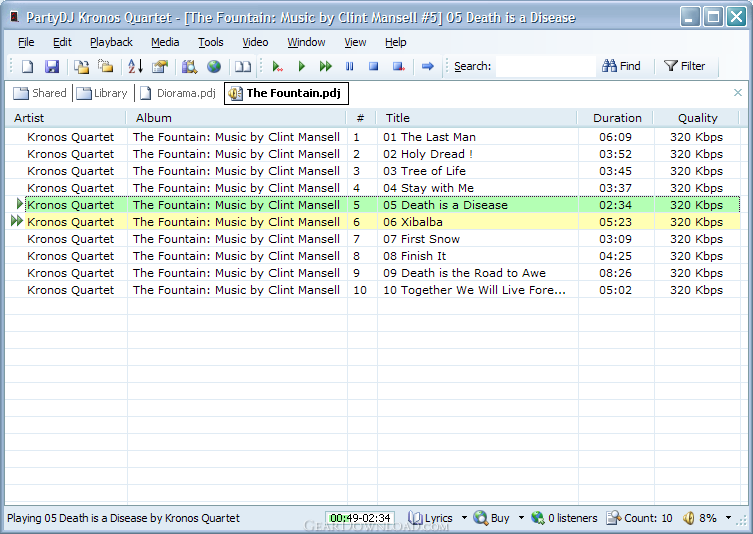Click the 00:49-02:34 playback progress indicator
Viewport: 753px width, 534px height.
tap(360, 518)
